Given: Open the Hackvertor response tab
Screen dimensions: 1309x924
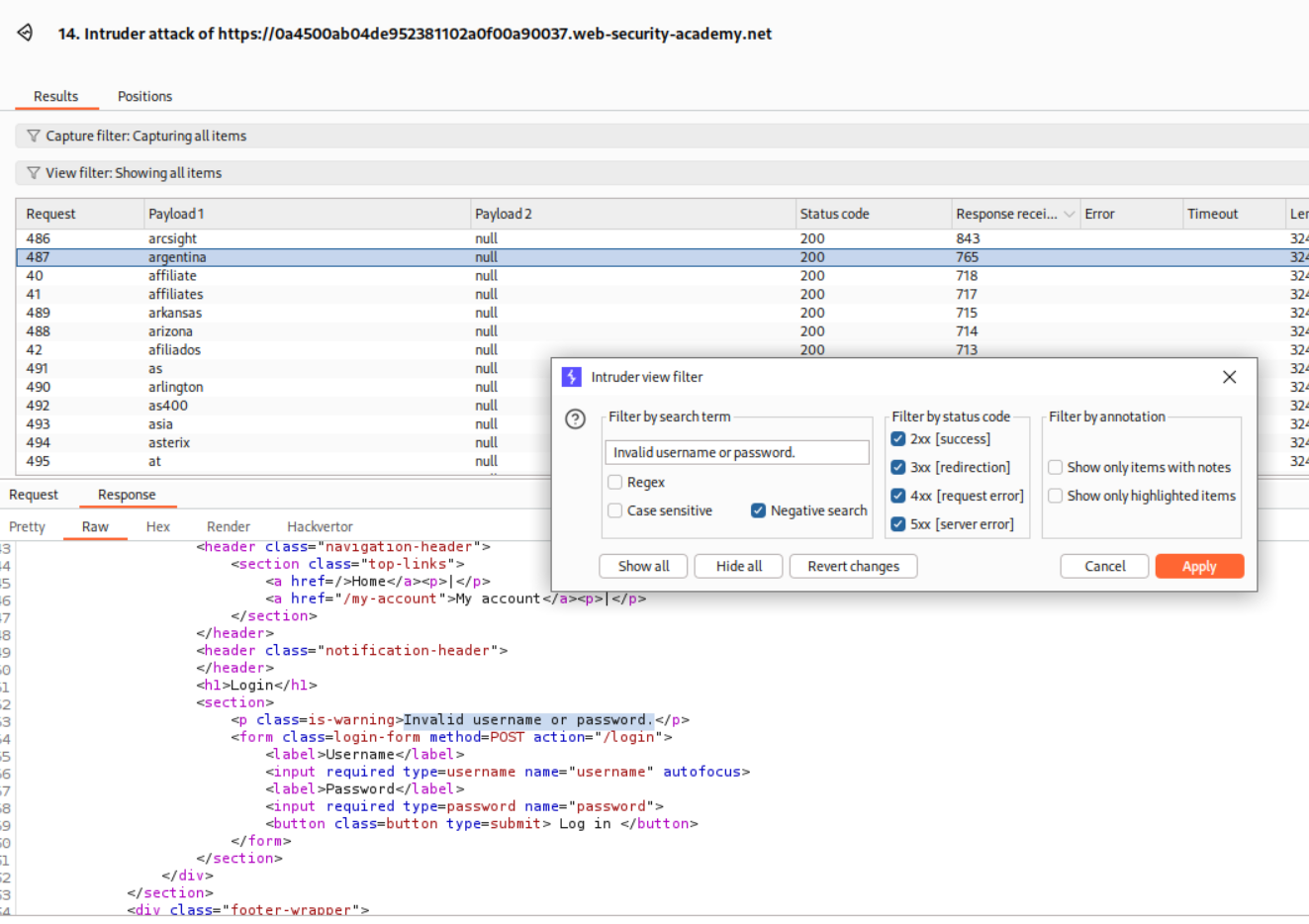Looking at the screenshot, I should 320,527.
